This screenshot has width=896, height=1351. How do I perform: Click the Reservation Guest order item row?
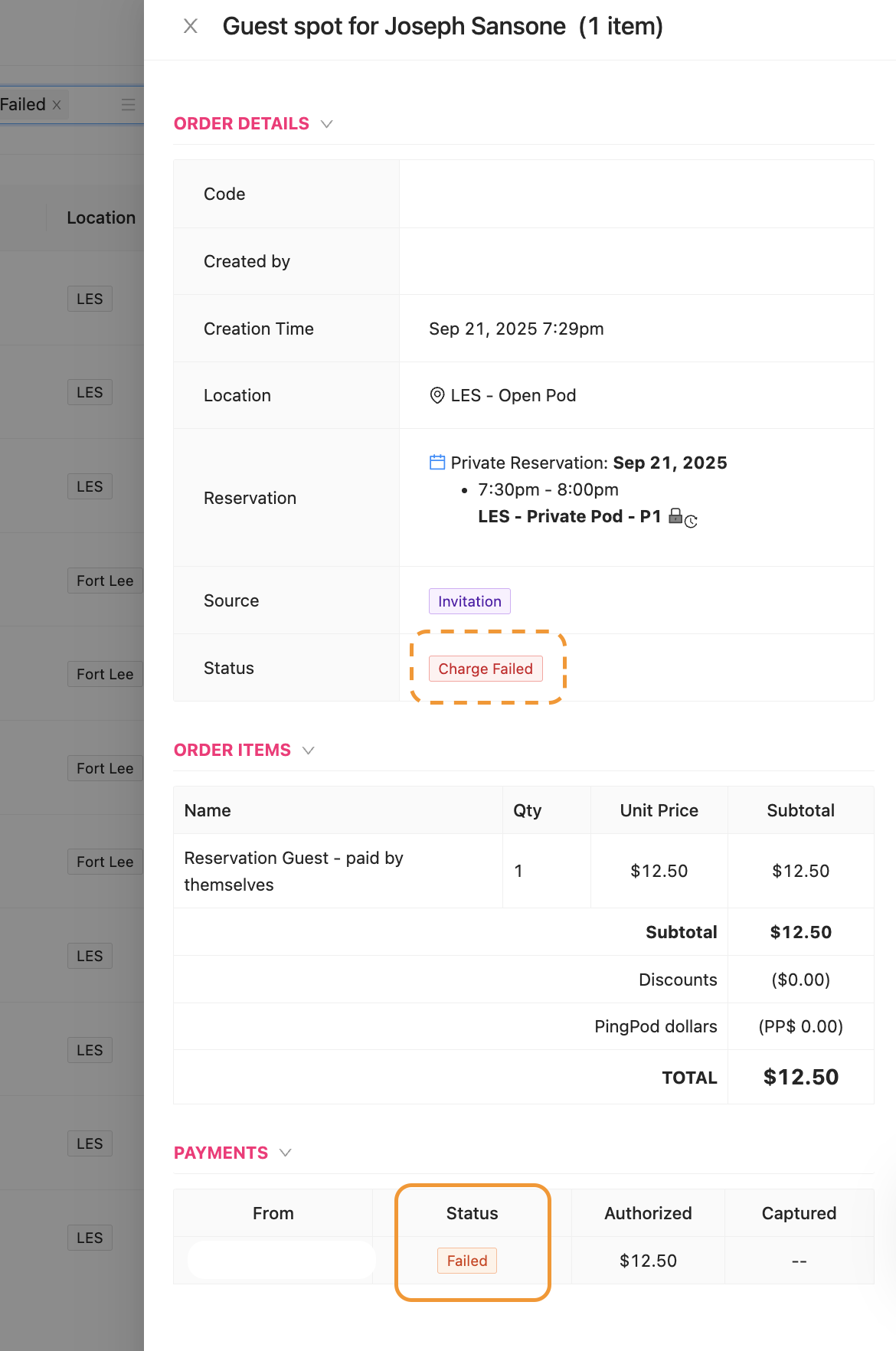(337, 871)
